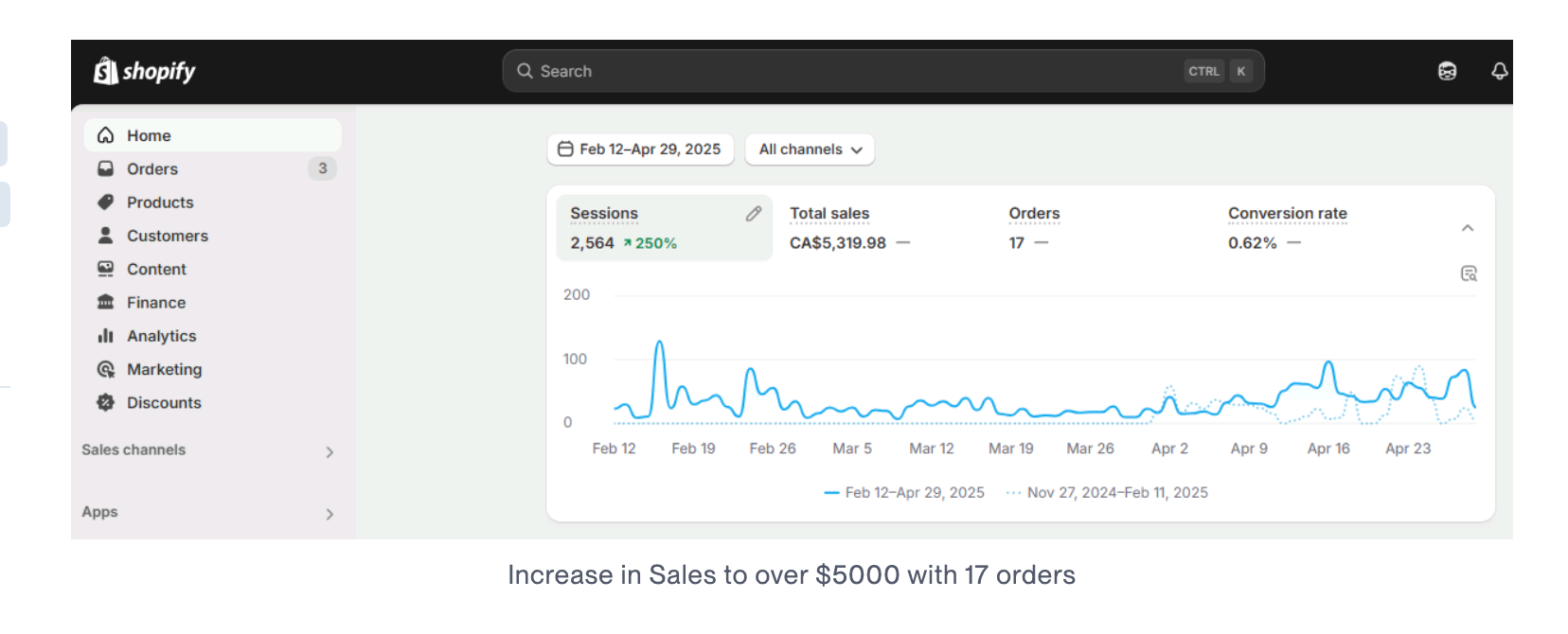Click the CA$5,319.98 sales value
The width and height of the screenshot is (1568, 634).
[x=838, y=243]
